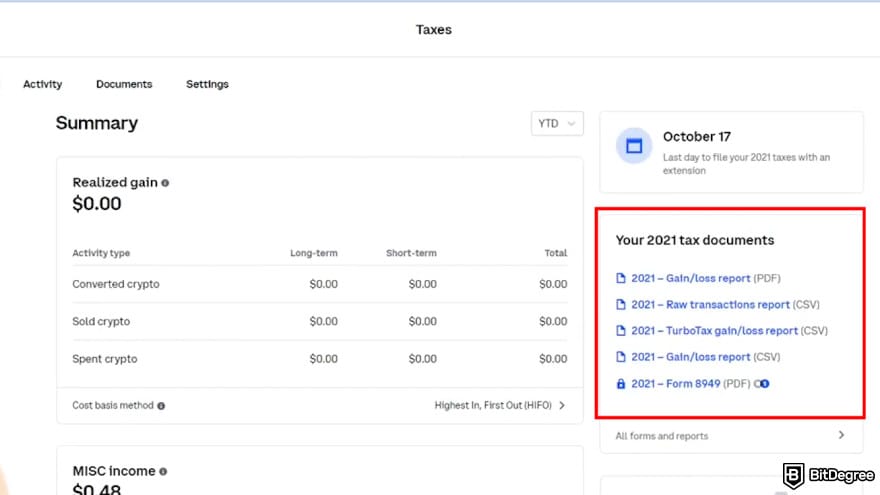Click the chevron next to All forms and reports
Screen dimensions: 880x495
[x=841, y=435]
